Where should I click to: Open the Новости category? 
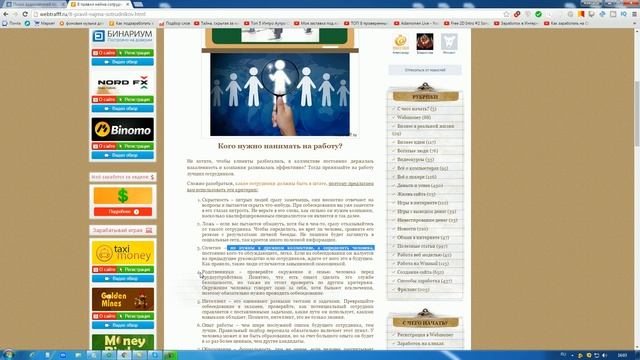point(412,229)
